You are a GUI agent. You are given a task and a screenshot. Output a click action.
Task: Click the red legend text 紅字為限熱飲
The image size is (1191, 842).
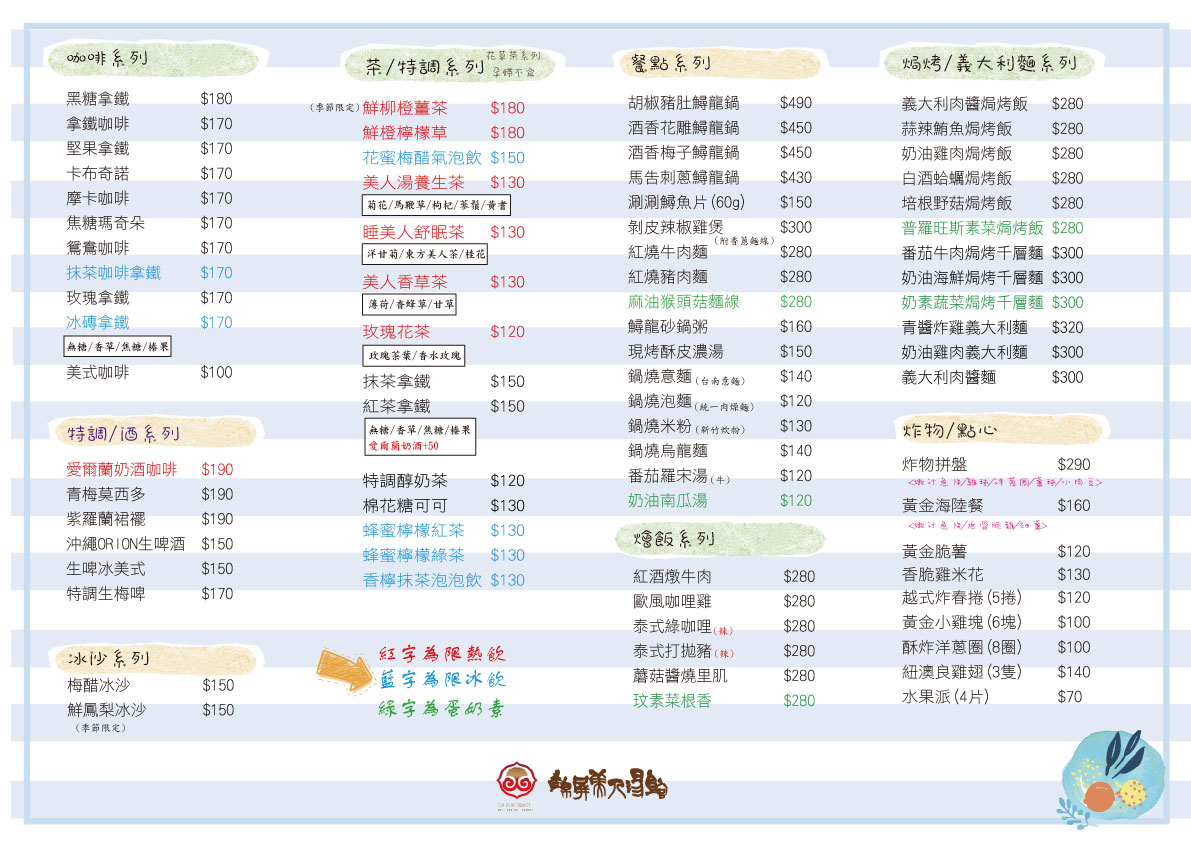coord(442,654)
